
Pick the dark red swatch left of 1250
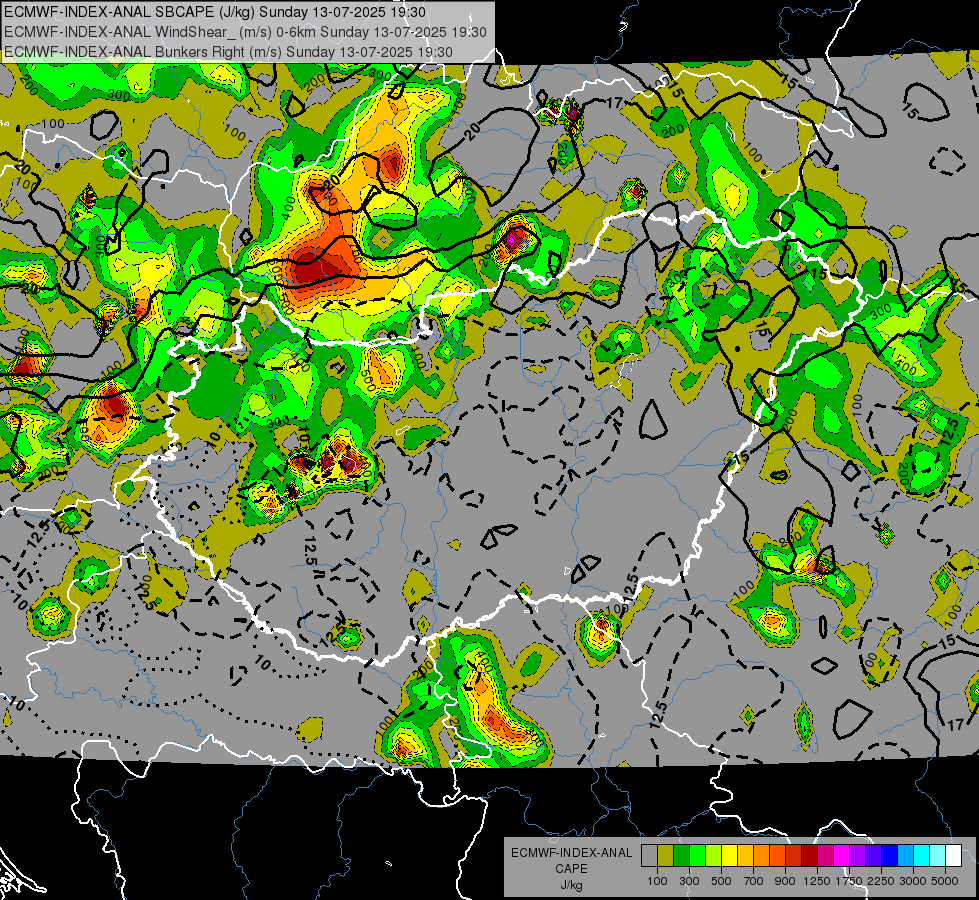pos(809,856)
